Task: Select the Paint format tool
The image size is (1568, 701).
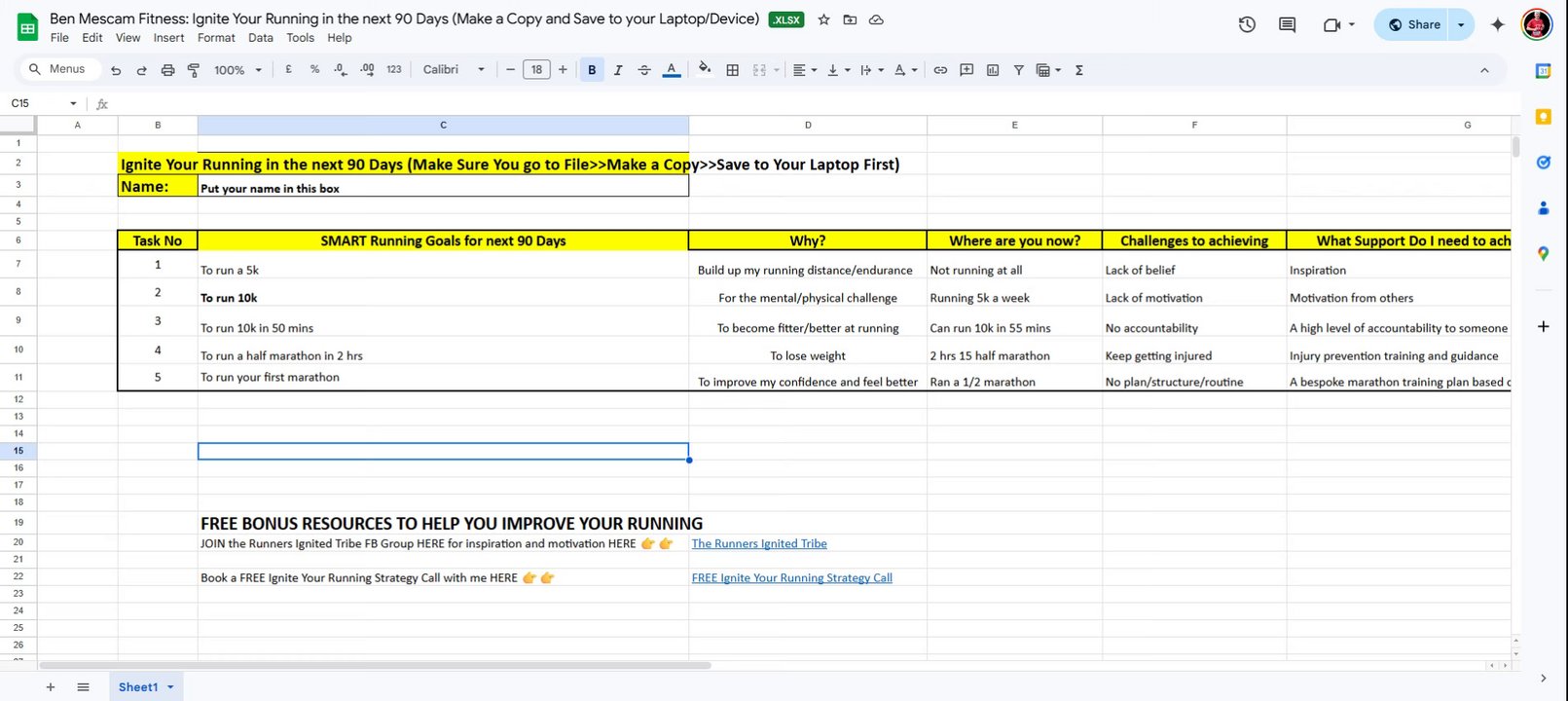Action: point(193,70)
